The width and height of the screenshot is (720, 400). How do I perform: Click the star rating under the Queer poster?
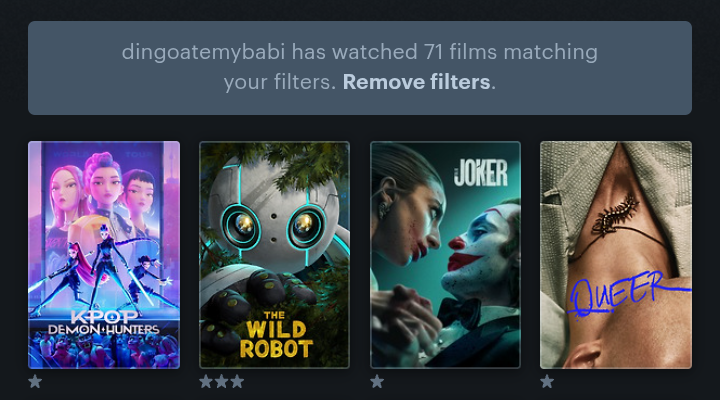pos(547,381)
